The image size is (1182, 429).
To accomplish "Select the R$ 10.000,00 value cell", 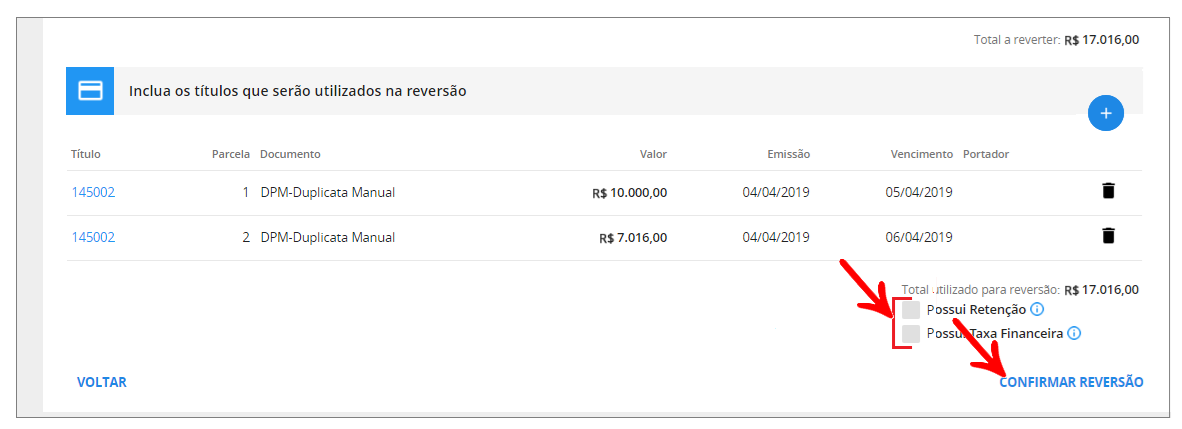I will click(629, 192).
